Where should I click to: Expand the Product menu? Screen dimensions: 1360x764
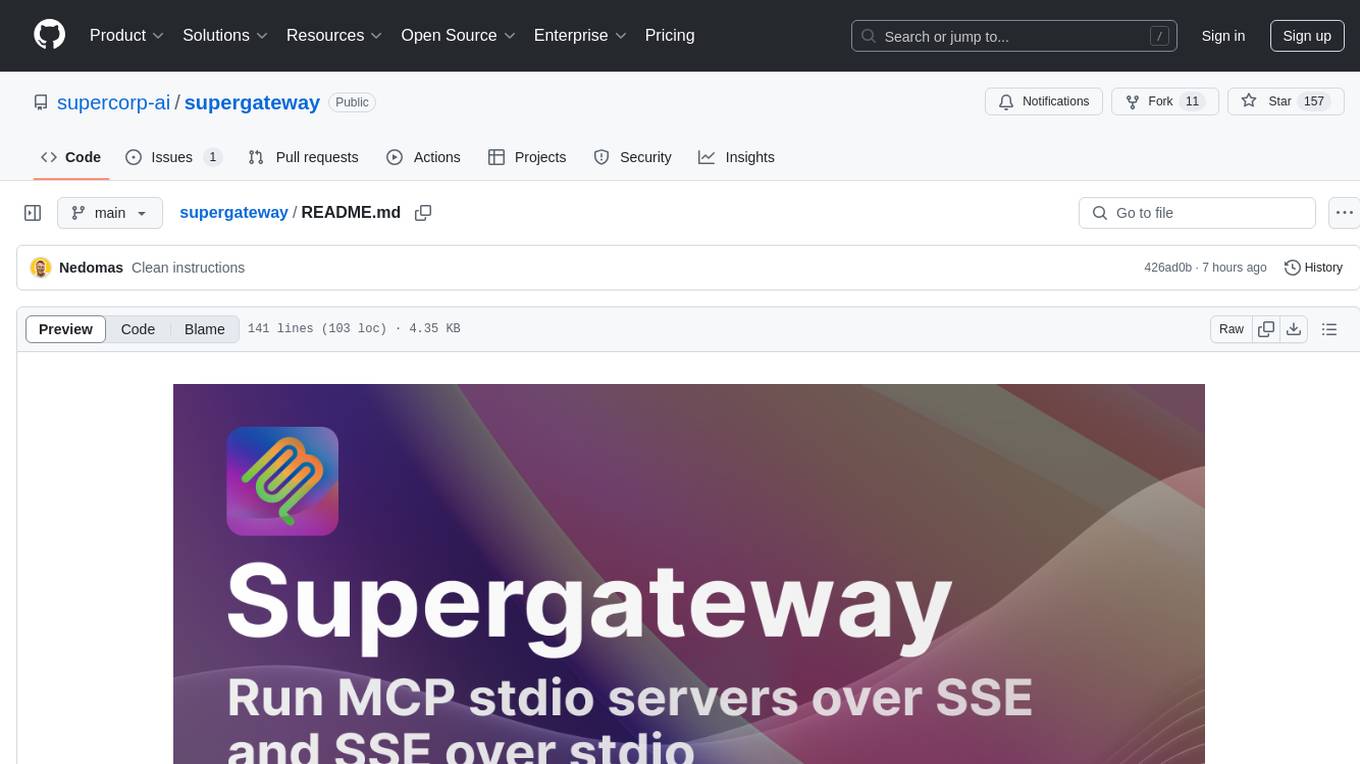[x=127, y=35]
